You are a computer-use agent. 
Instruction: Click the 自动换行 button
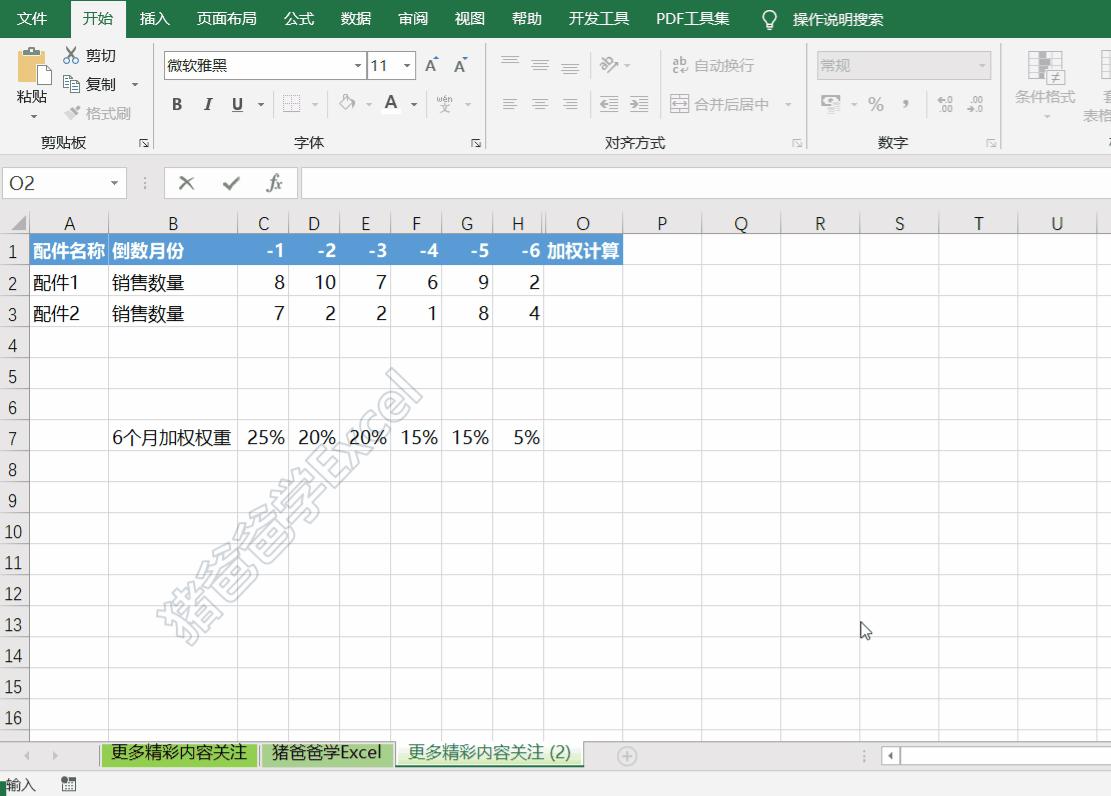[x=713, y=65]
